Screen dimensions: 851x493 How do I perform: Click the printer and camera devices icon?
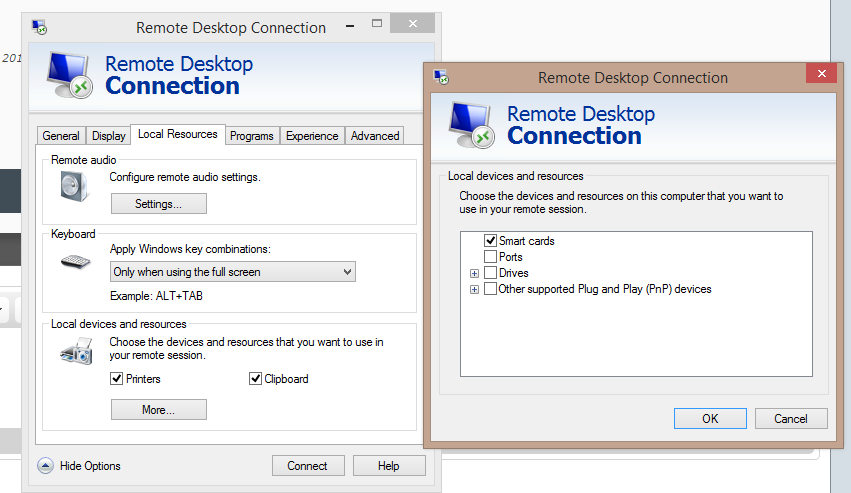point(77,351)
